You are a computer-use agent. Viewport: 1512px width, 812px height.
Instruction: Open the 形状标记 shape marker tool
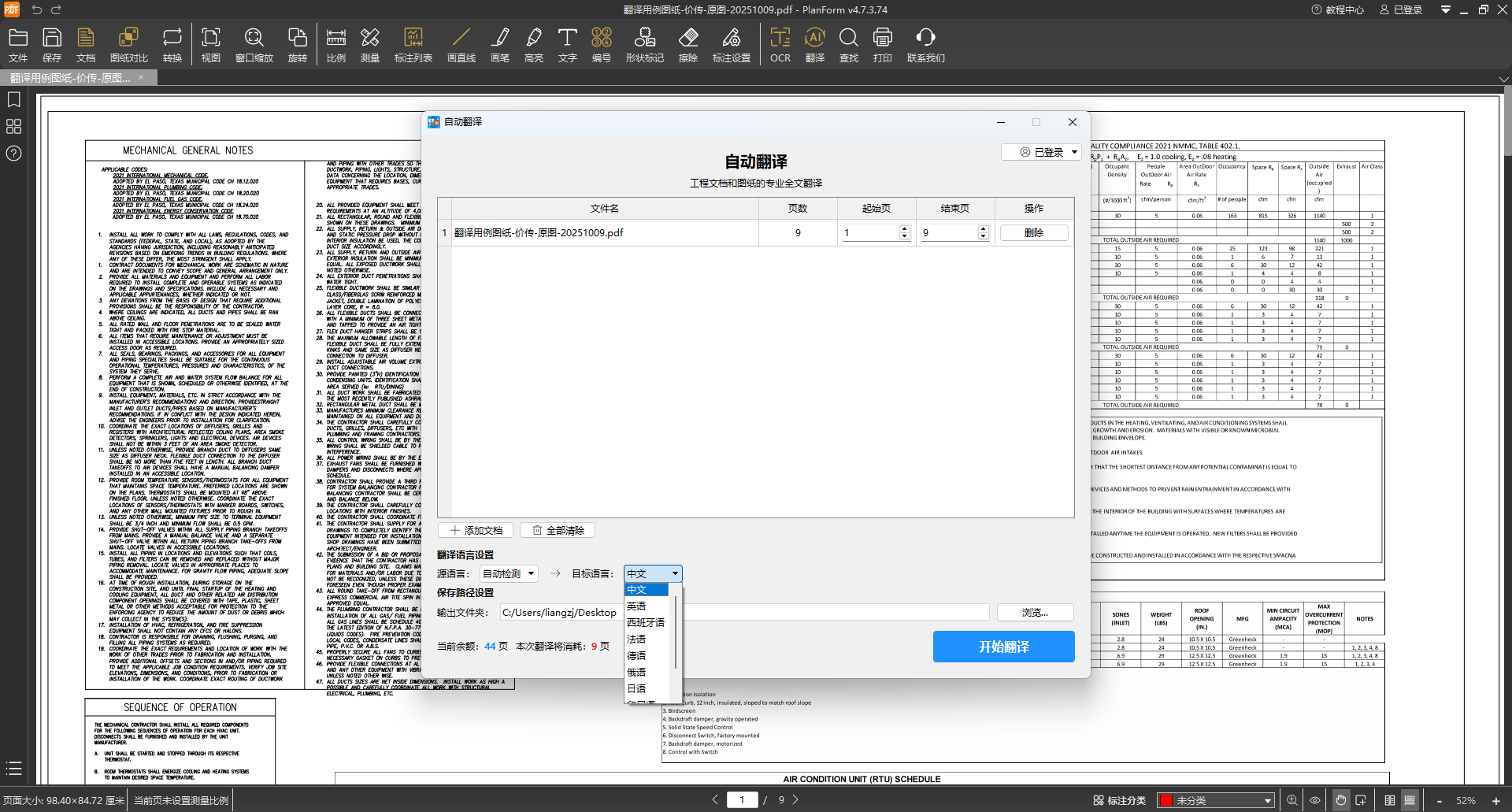point(644,44)
